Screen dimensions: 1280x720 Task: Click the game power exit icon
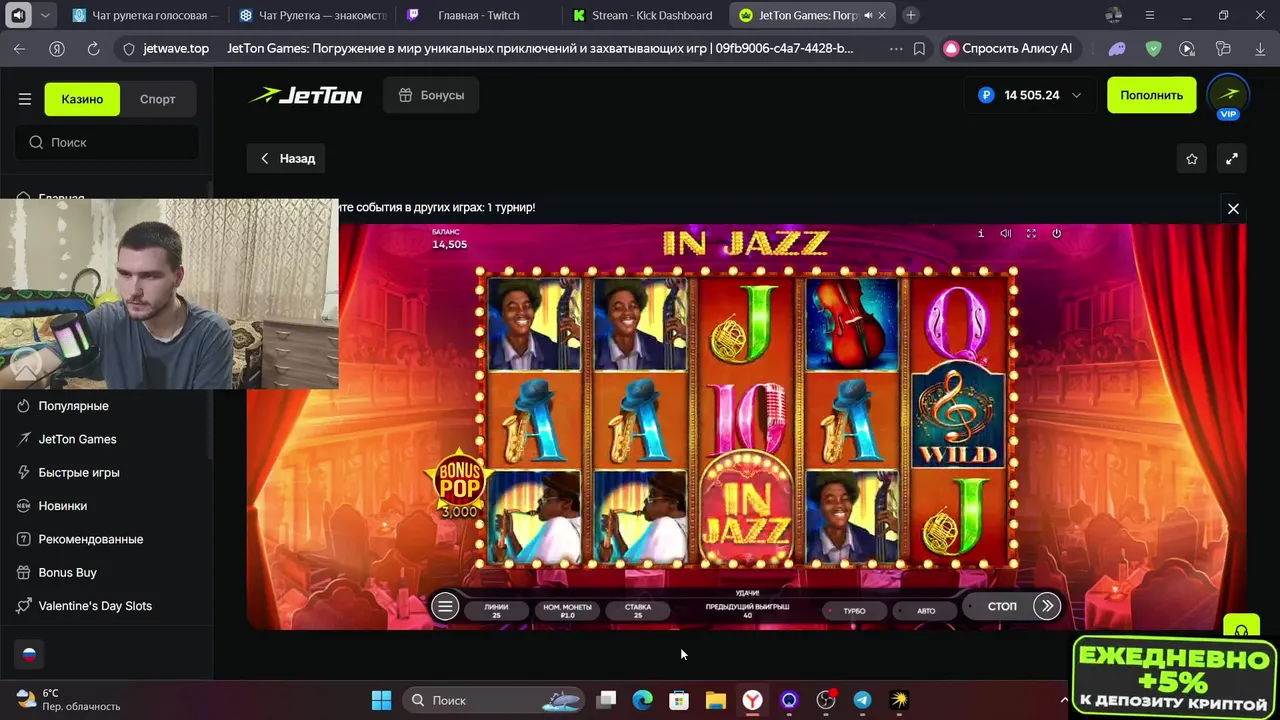coord(1056,233)
